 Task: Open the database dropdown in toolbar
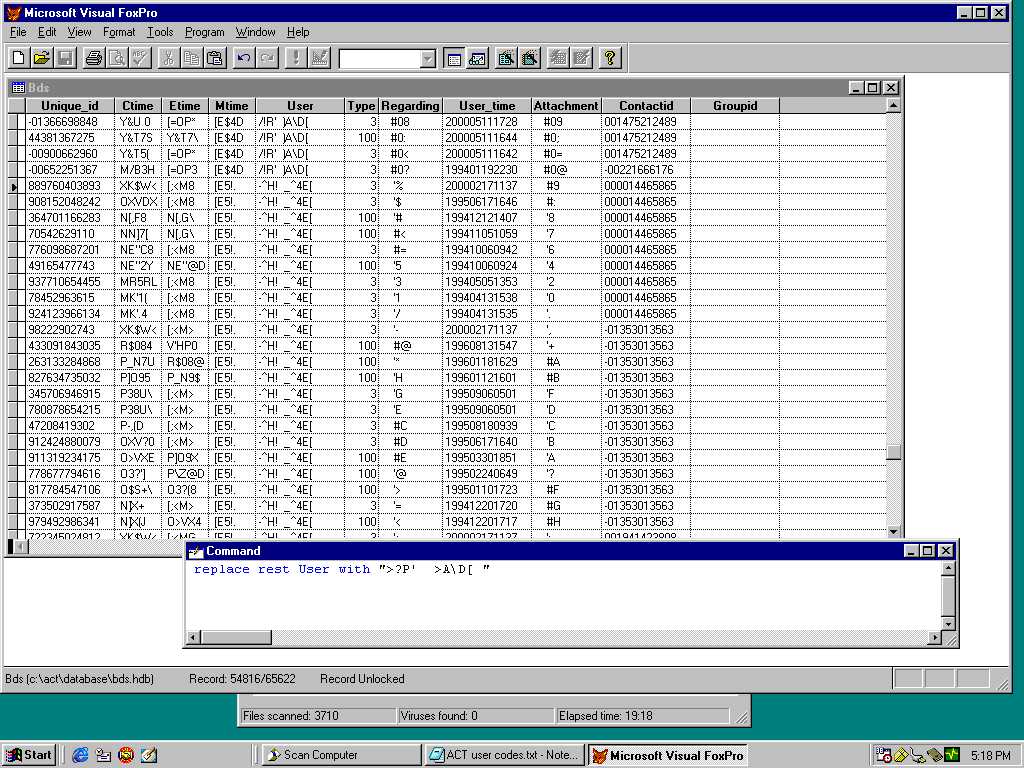(428, 59)
